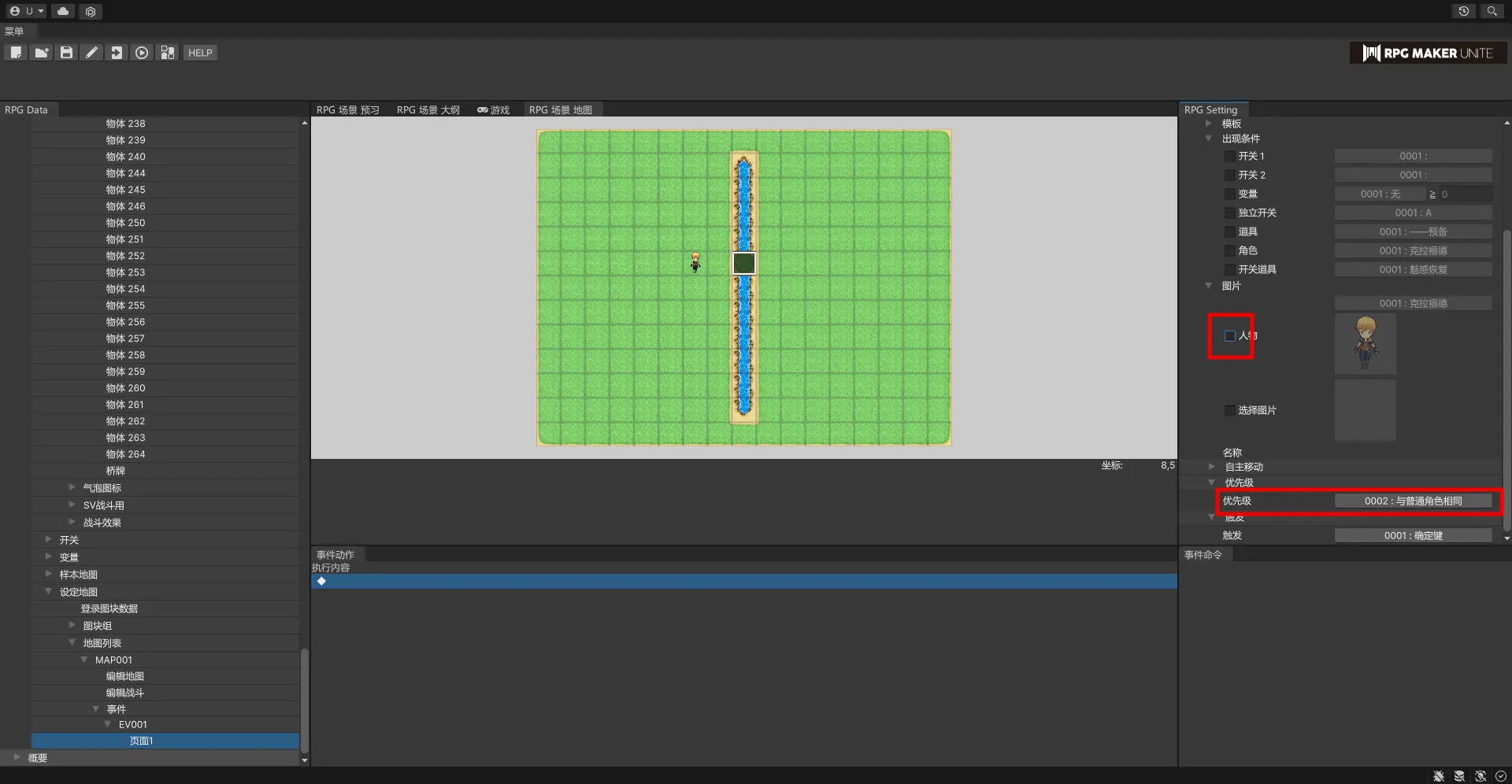
Task: Open the 优先级 dropdown showing 与普通角色相同
Action: pyautogui.click(x=1413, y=501)
